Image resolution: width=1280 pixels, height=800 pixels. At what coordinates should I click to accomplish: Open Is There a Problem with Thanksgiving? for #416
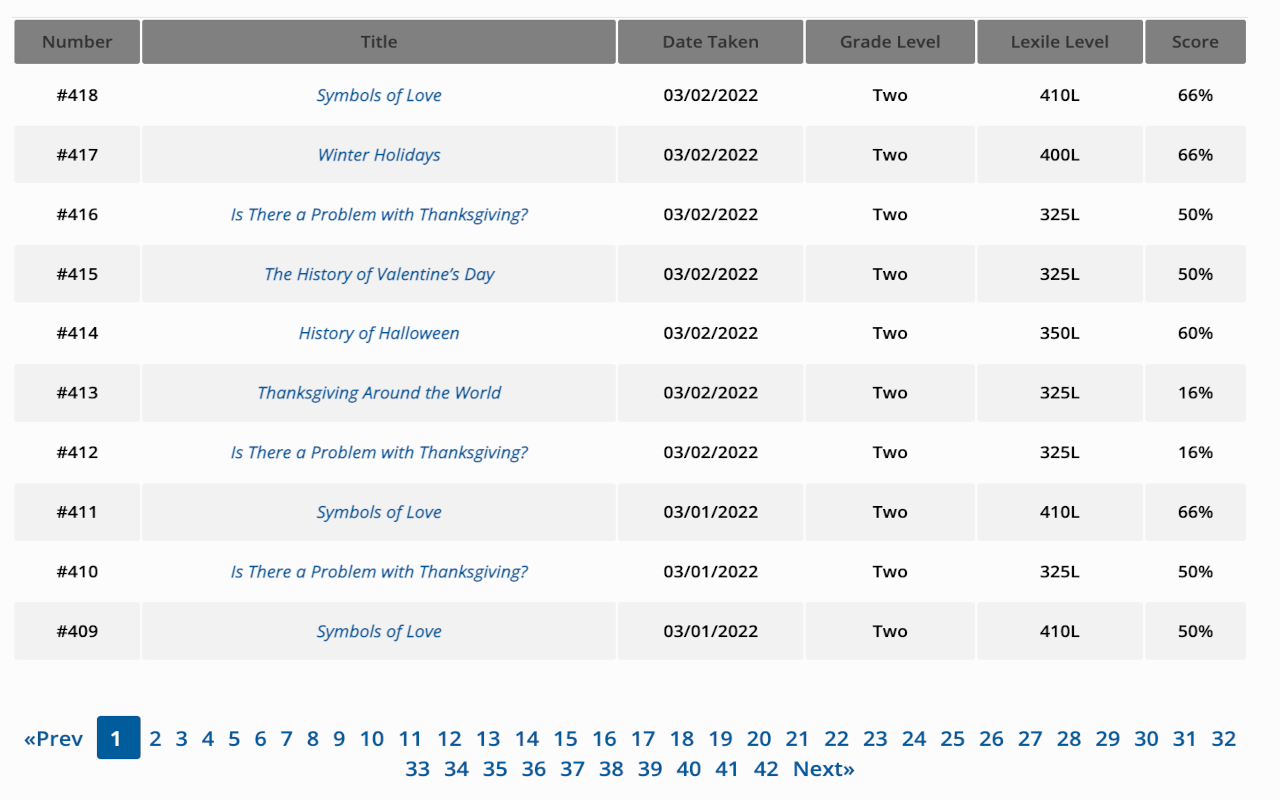[379, 214]
